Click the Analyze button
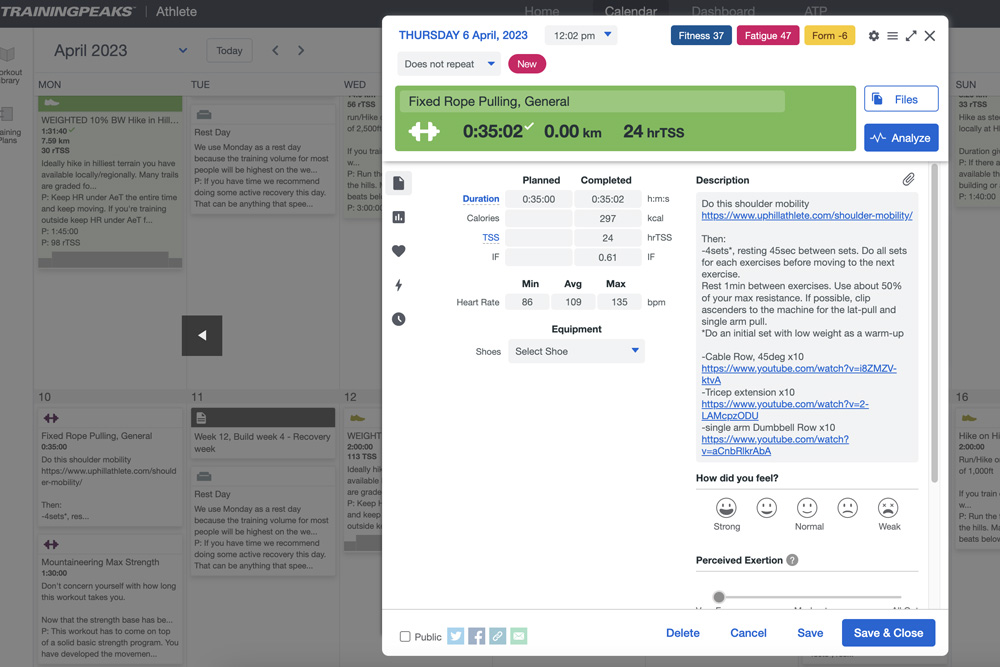The height and width of the screenshot is (667, 1000). tap(900, 138)
